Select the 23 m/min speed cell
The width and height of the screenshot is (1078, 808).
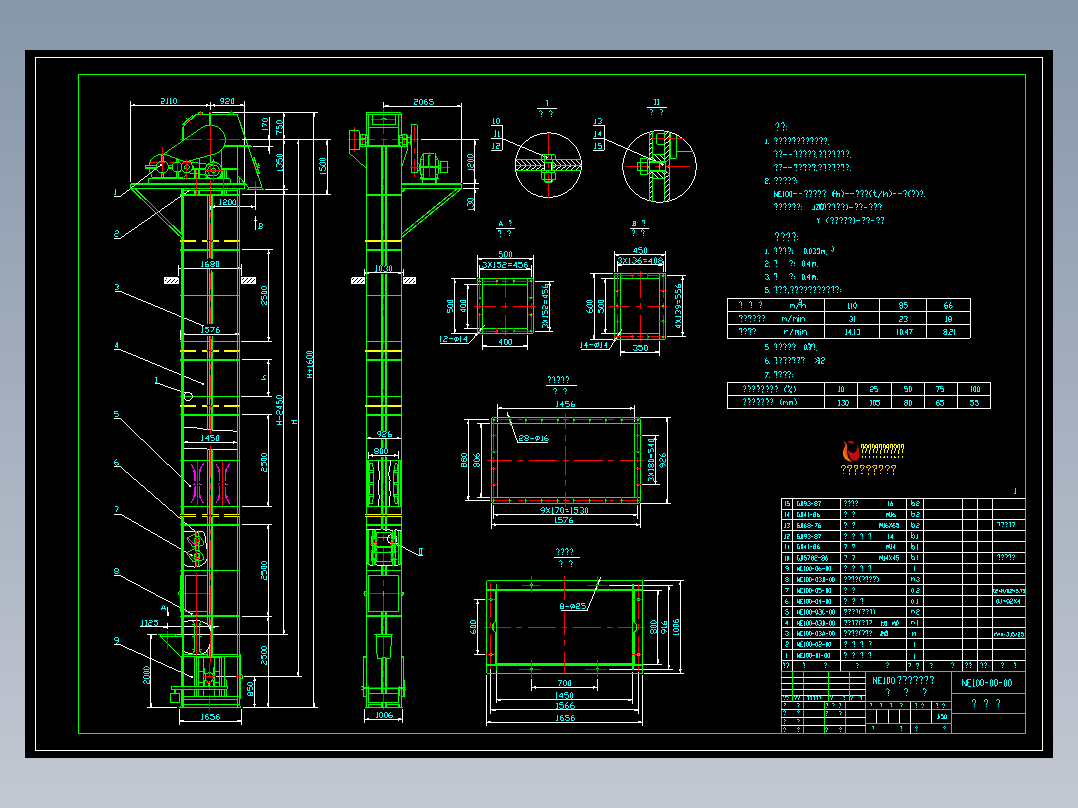[x=903, y=319]
